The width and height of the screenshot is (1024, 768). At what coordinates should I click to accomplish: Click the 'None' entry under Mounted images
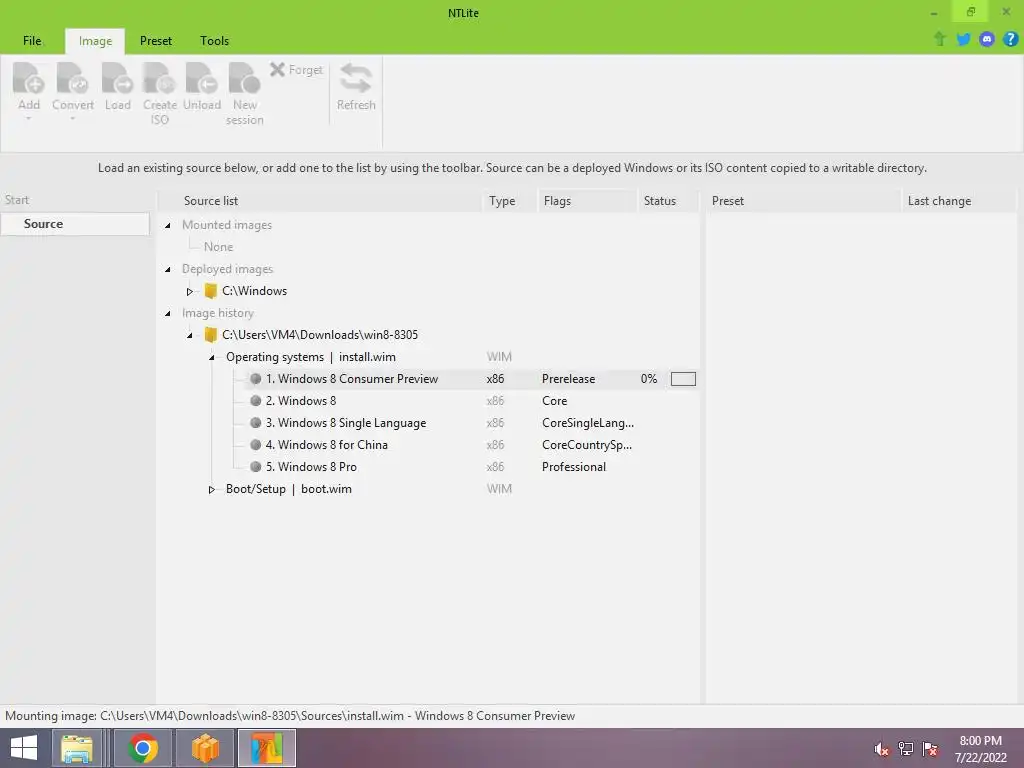218,247
